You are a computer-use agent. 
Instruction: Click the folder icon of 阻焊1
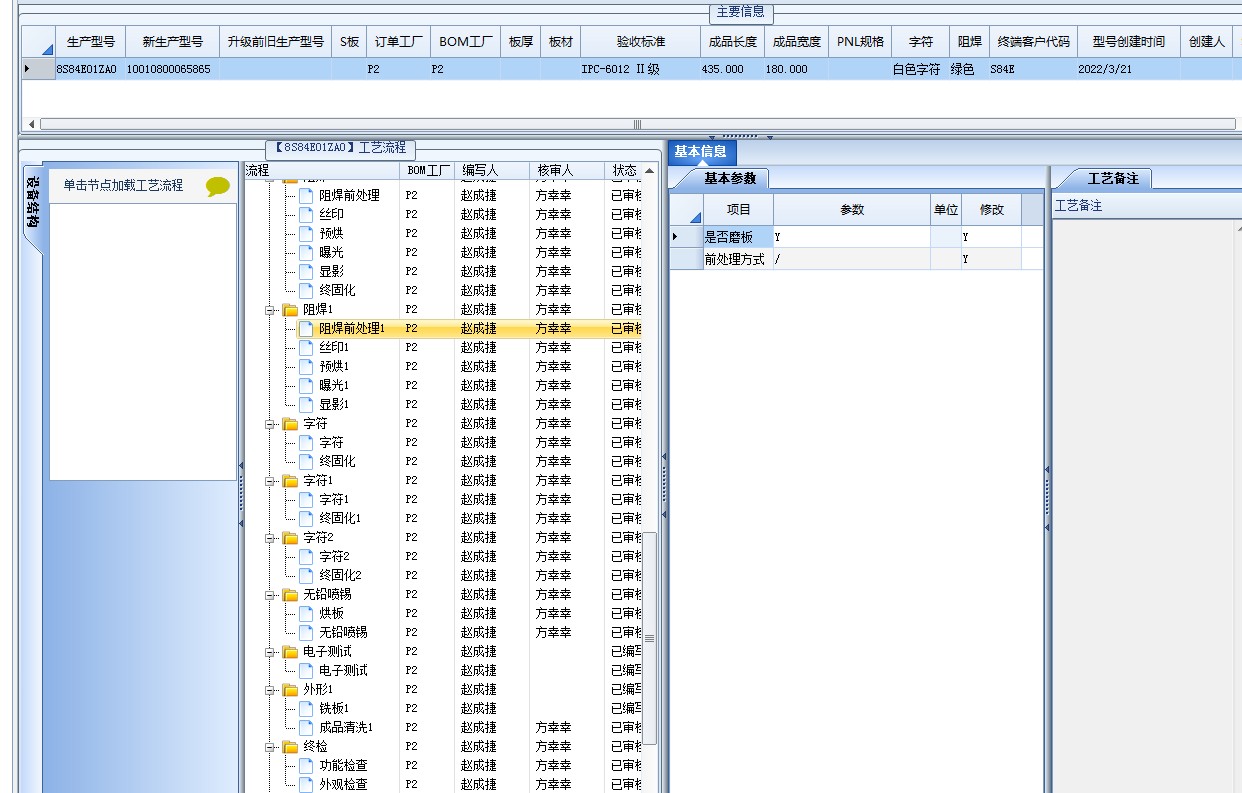coord(290,309)
